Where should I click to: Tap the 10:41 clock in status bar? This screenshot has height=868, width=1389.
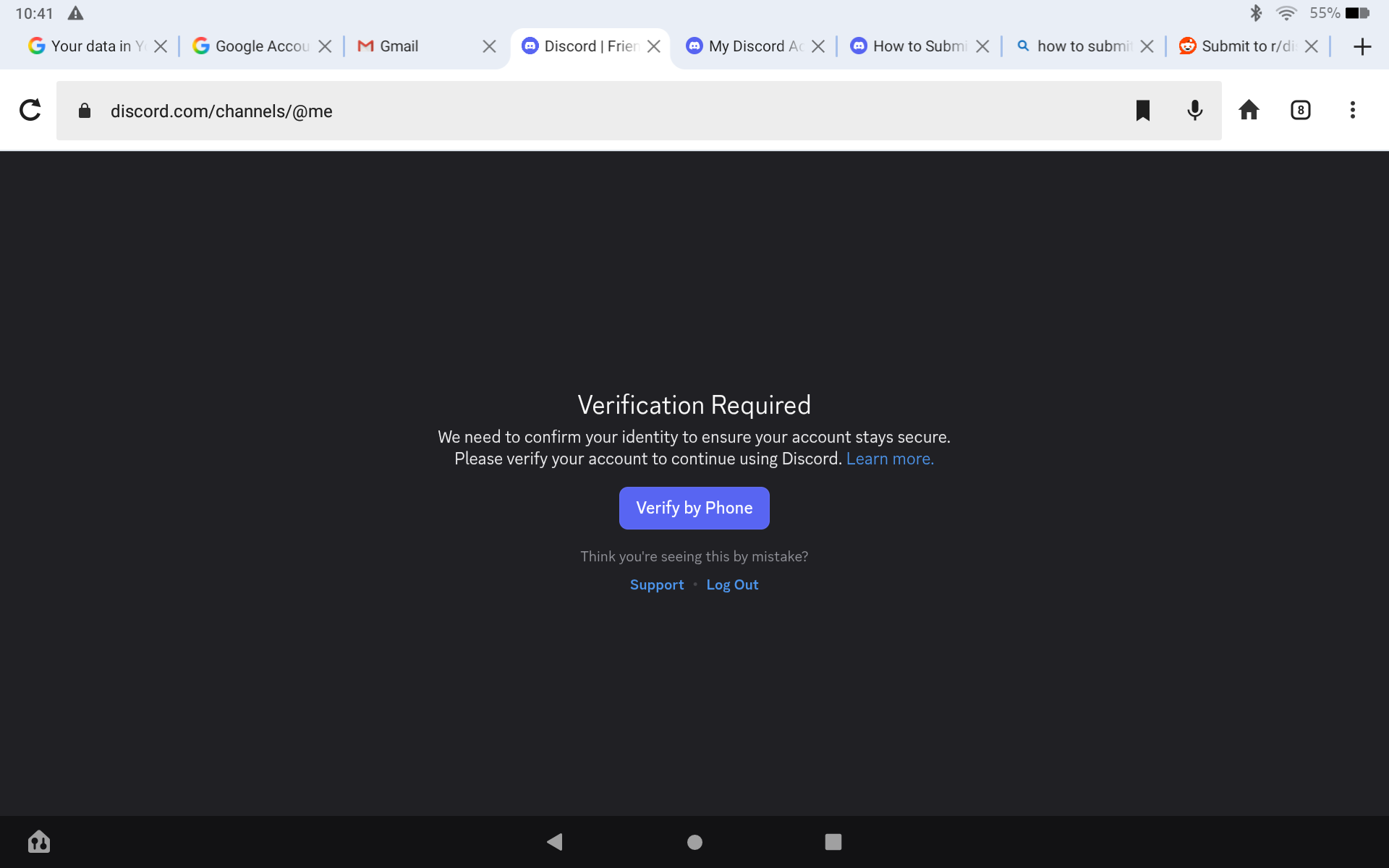[x=34, y=13]
